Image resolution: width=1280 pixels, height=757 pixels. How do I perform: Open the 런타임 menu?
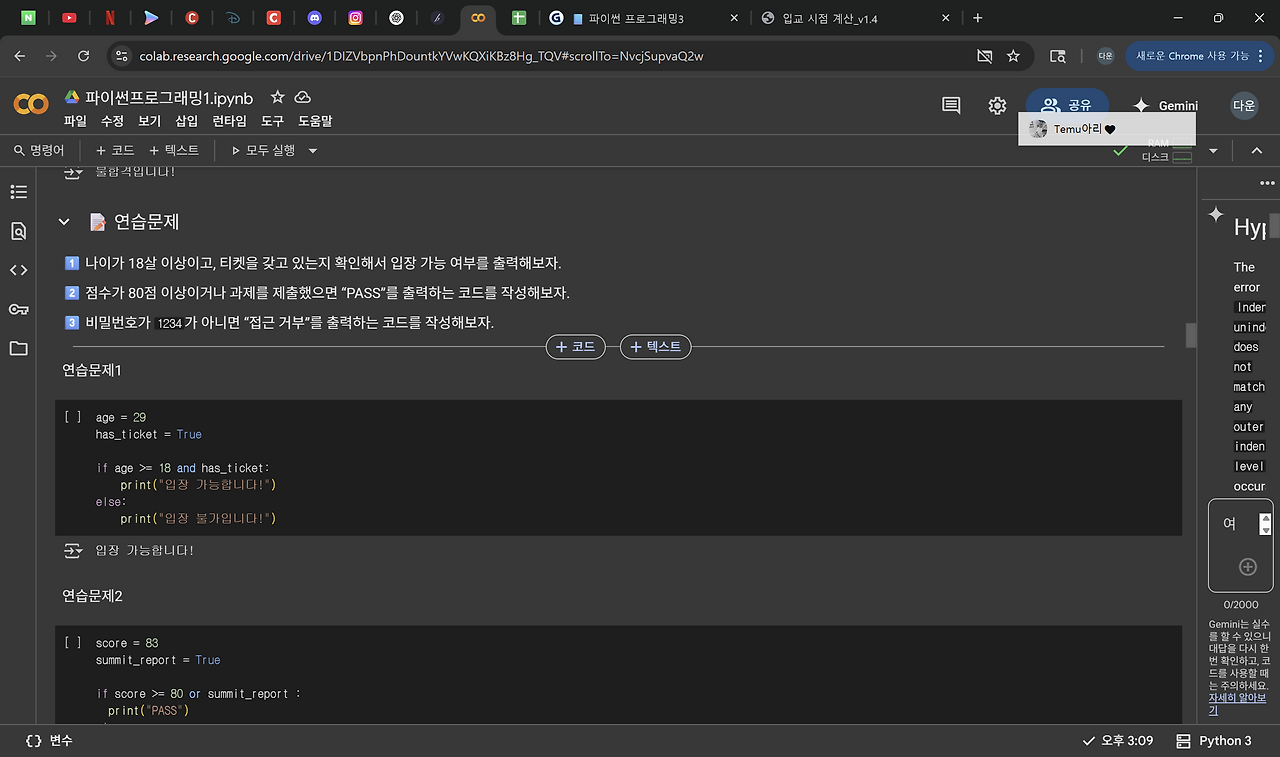point(229,121)
